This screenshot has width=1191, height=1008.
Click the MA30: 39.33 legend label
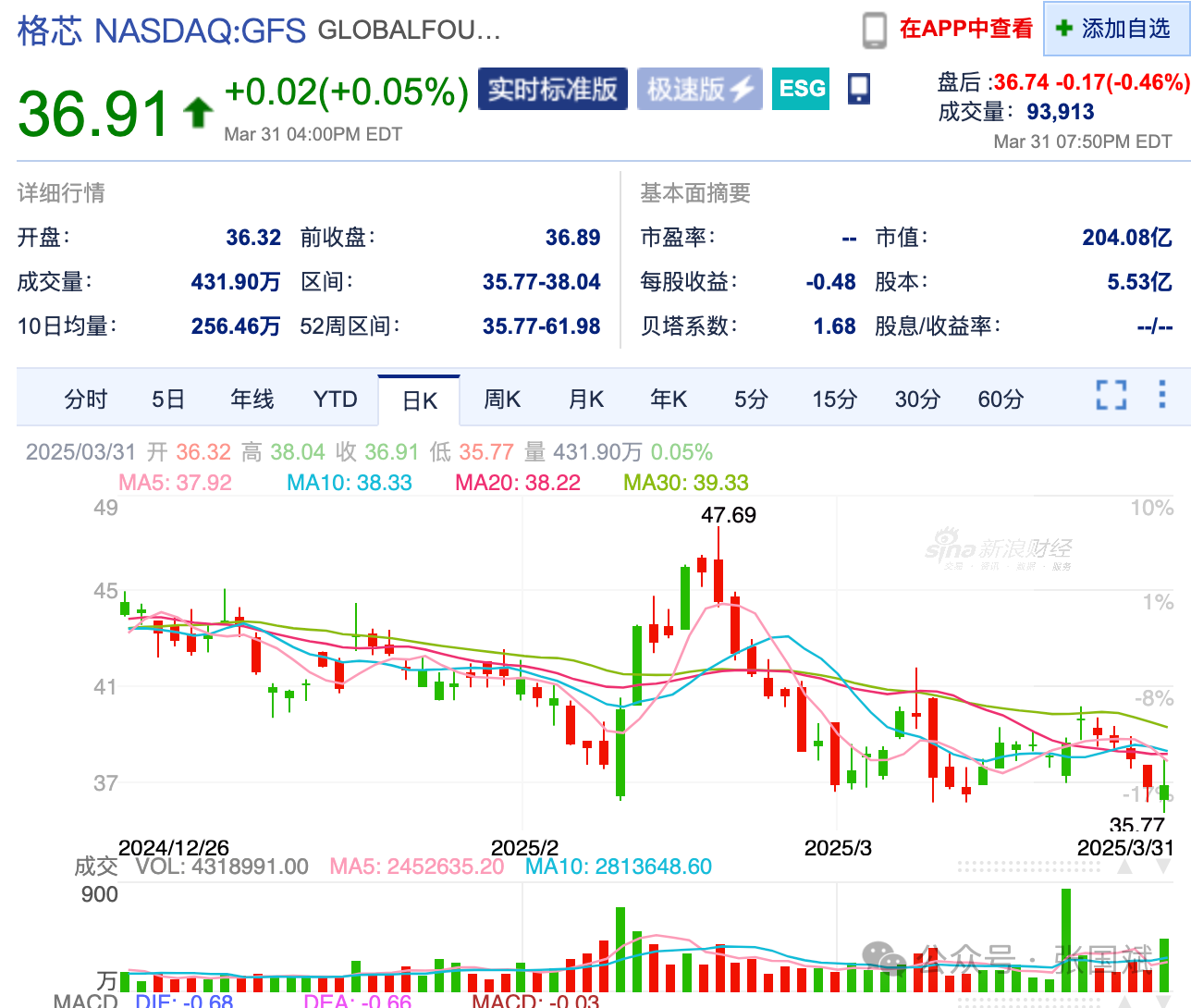(x=686, y=483)
